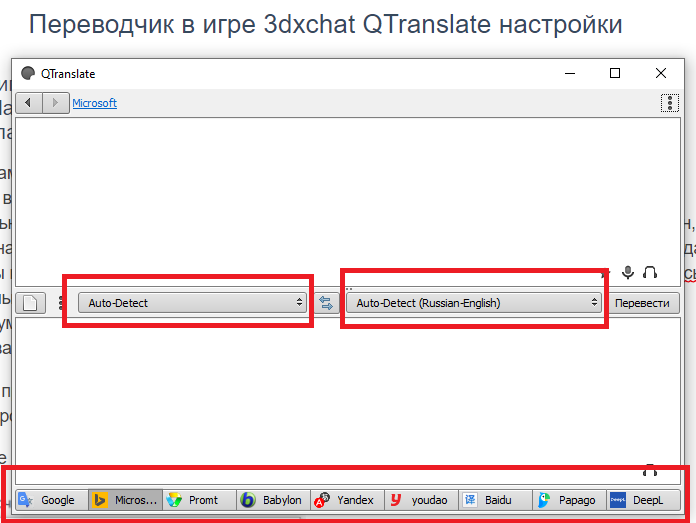The width and height of the screenshot is (696, 523).
Task: Click the QTranslate app icon in title bar
Action: click(x=28, y=73)
